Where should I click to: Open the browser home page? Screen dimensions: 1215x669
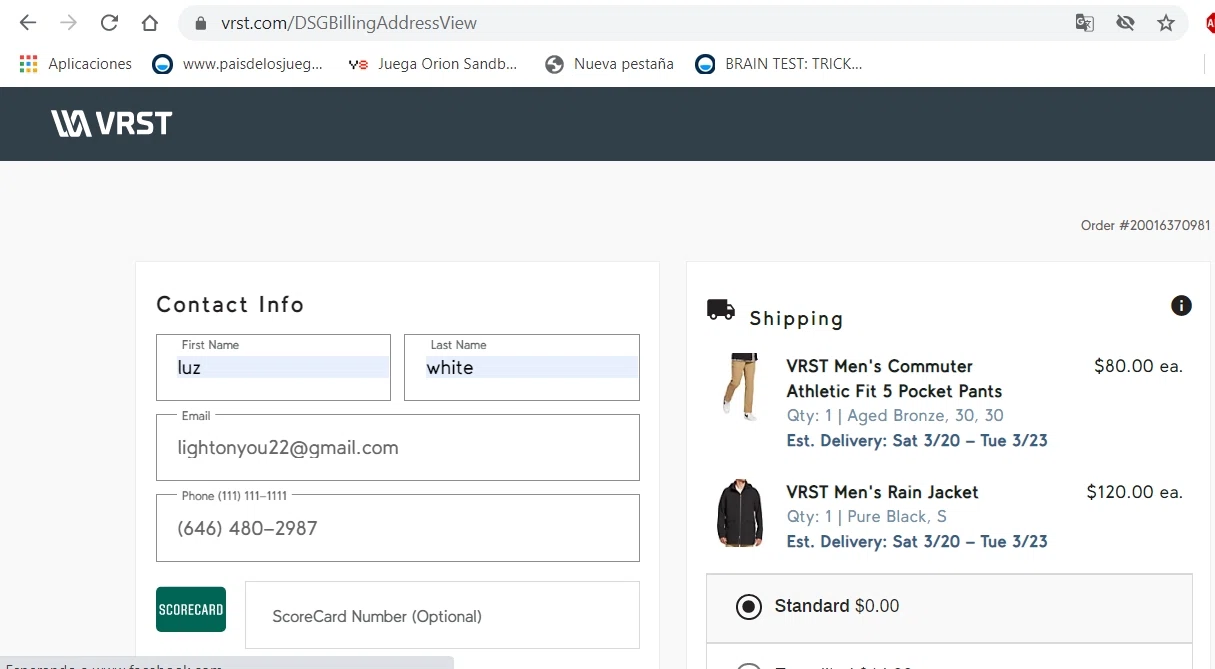click(x=150, y=22)
